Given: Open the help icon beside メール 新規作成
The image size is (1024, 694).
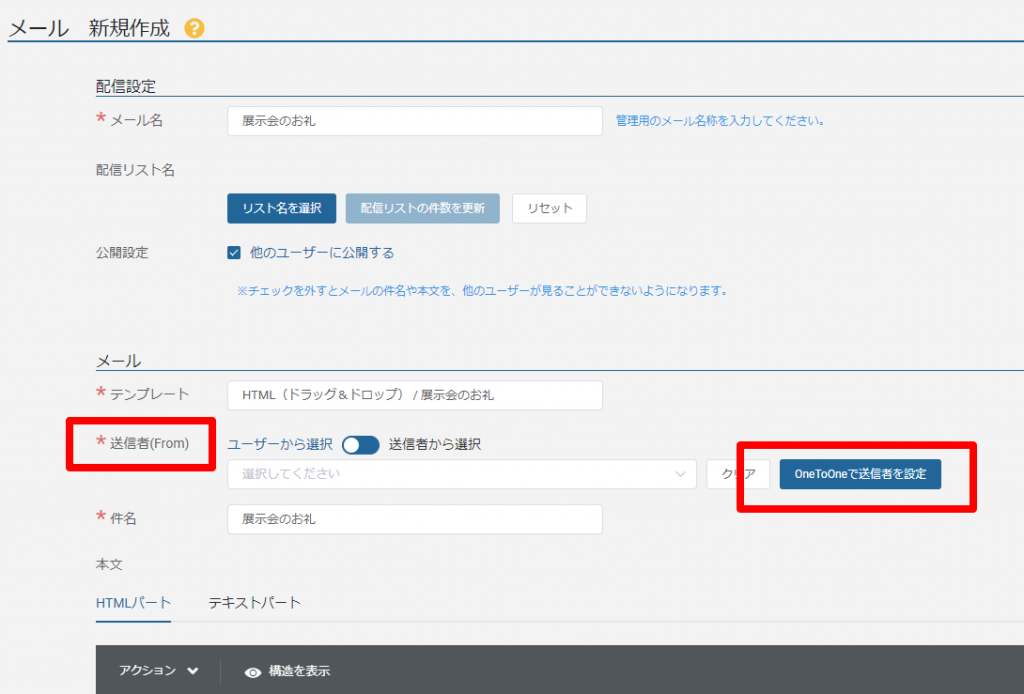Looking at the screenshot, I should pyautogui.click(x=193, y=28).
